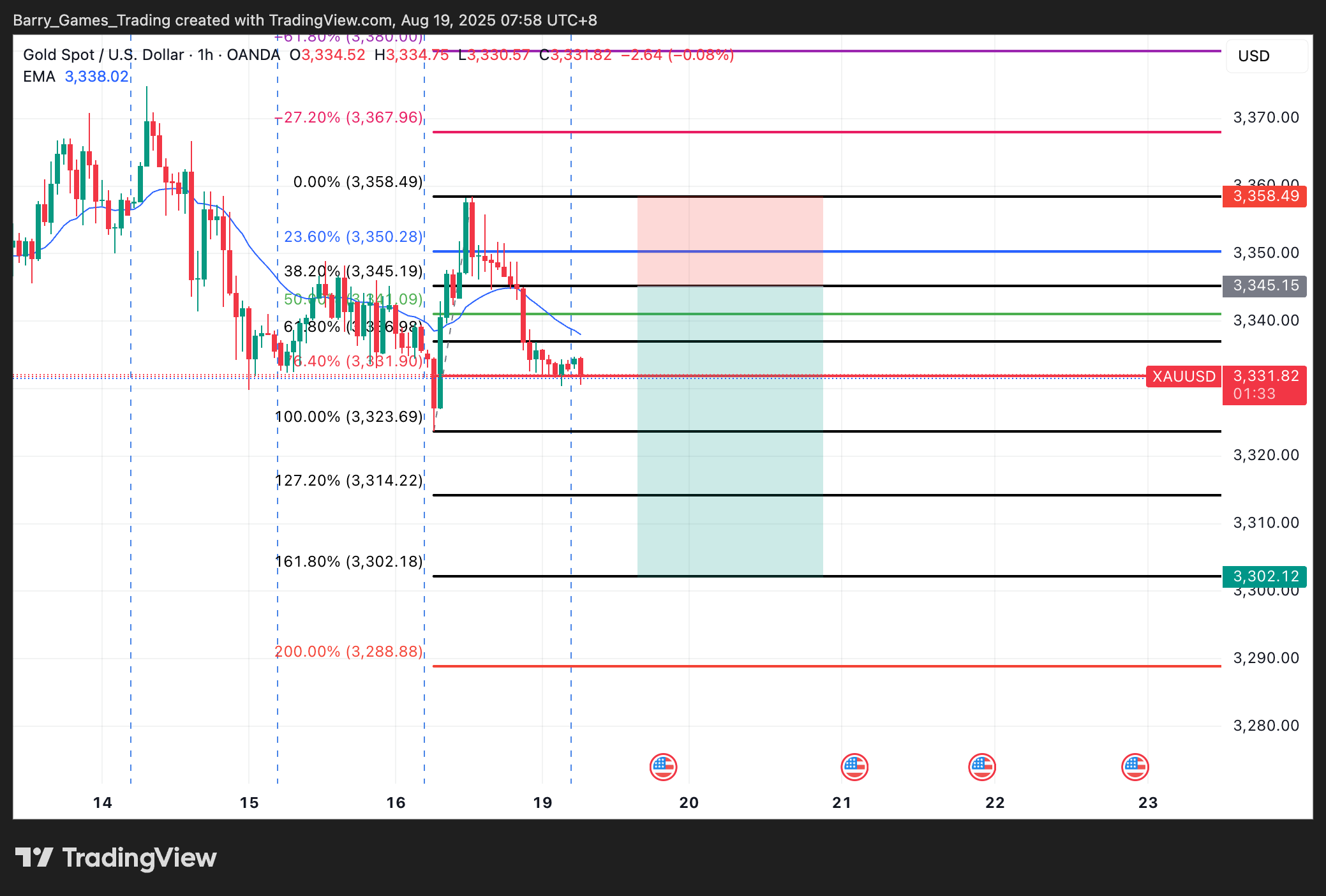1326x896 pixels.
Task: Click the 3,302.12 target price tag
Action: [x=1265, y=577]
